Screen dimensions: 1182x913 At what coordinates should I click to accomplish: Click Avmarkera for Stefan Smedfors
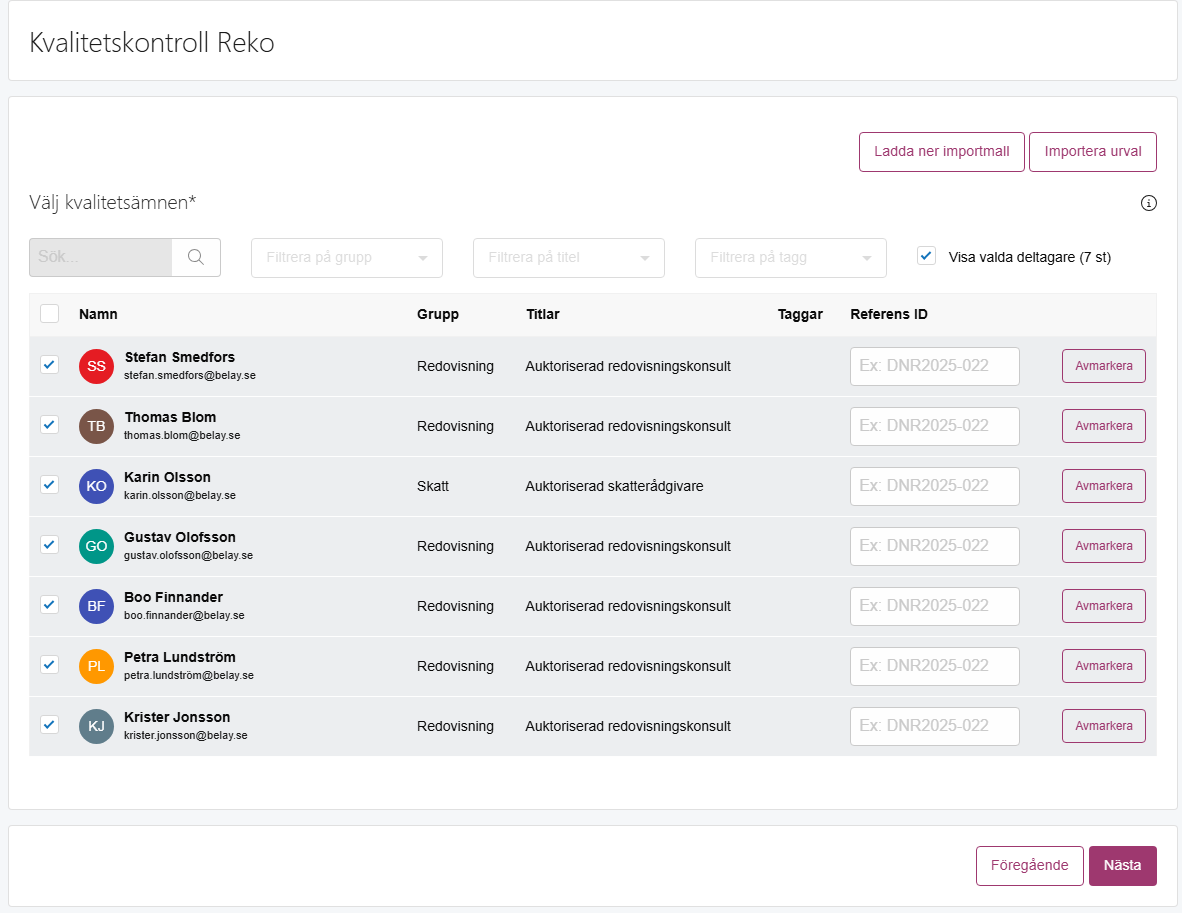(x=1104, y=366)
